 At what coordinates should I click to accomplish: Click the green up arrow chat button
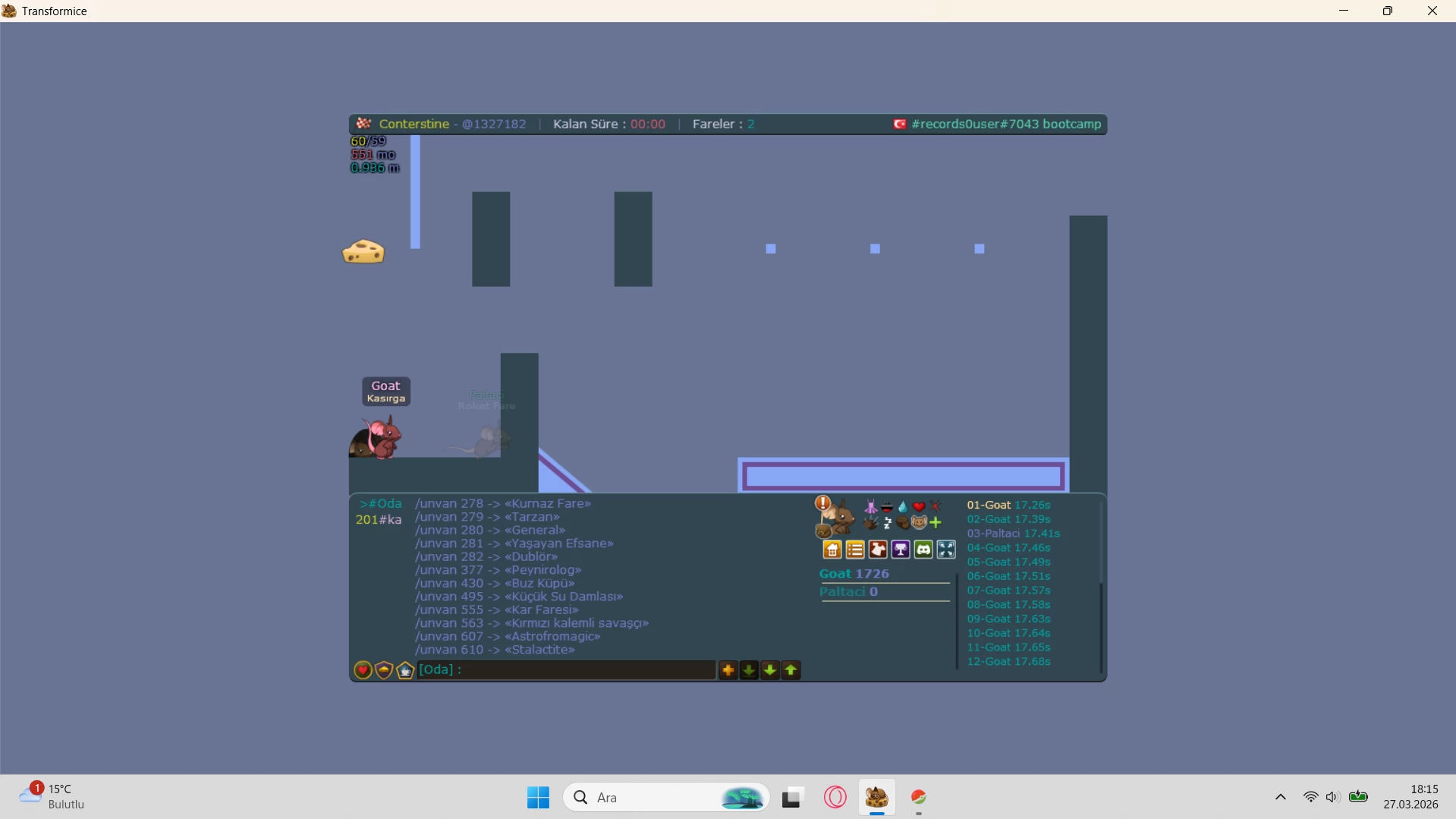click(x=791, y=670)
